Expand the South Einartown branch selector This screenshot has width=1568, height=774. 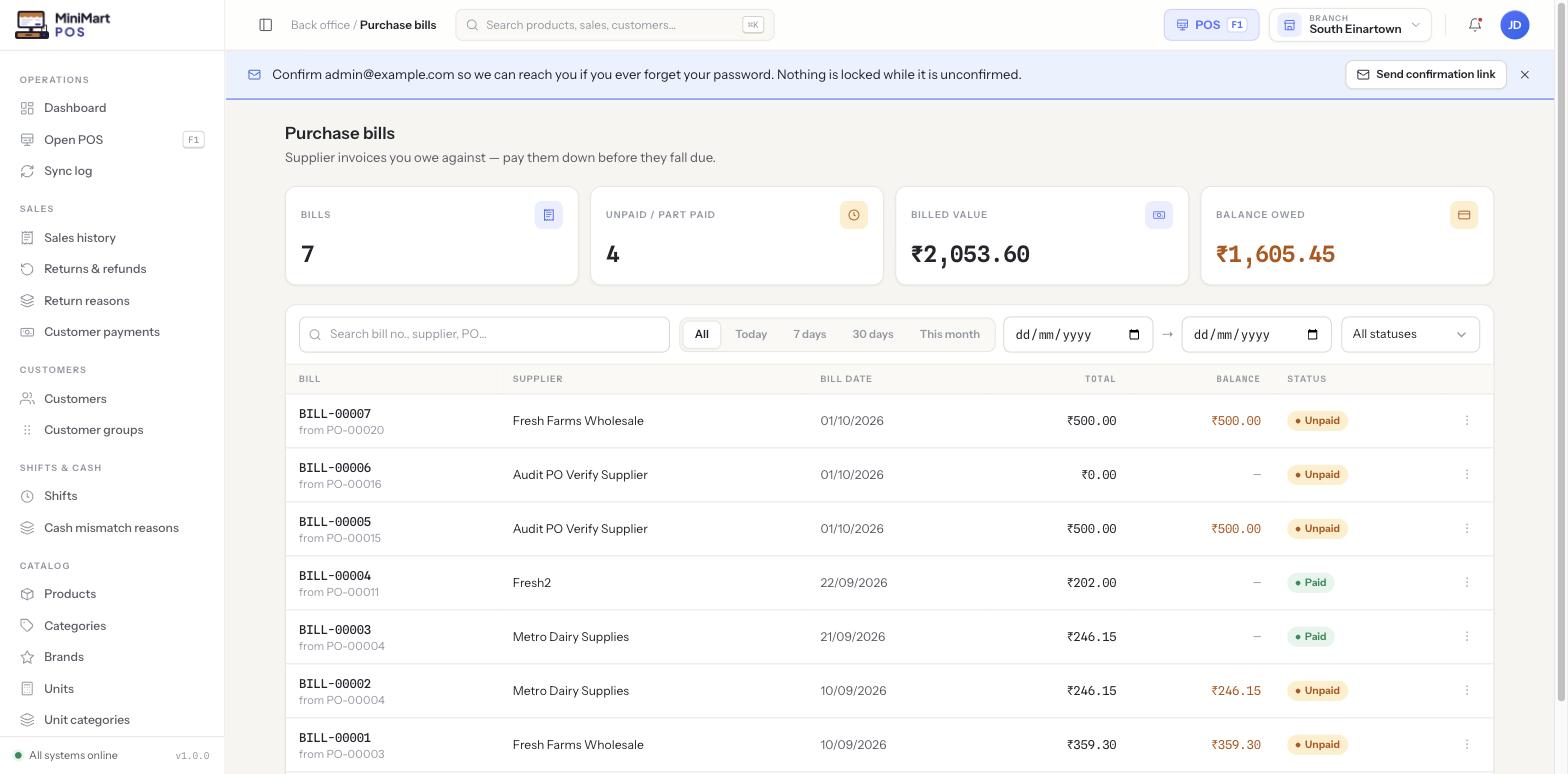click(1350, 25)
